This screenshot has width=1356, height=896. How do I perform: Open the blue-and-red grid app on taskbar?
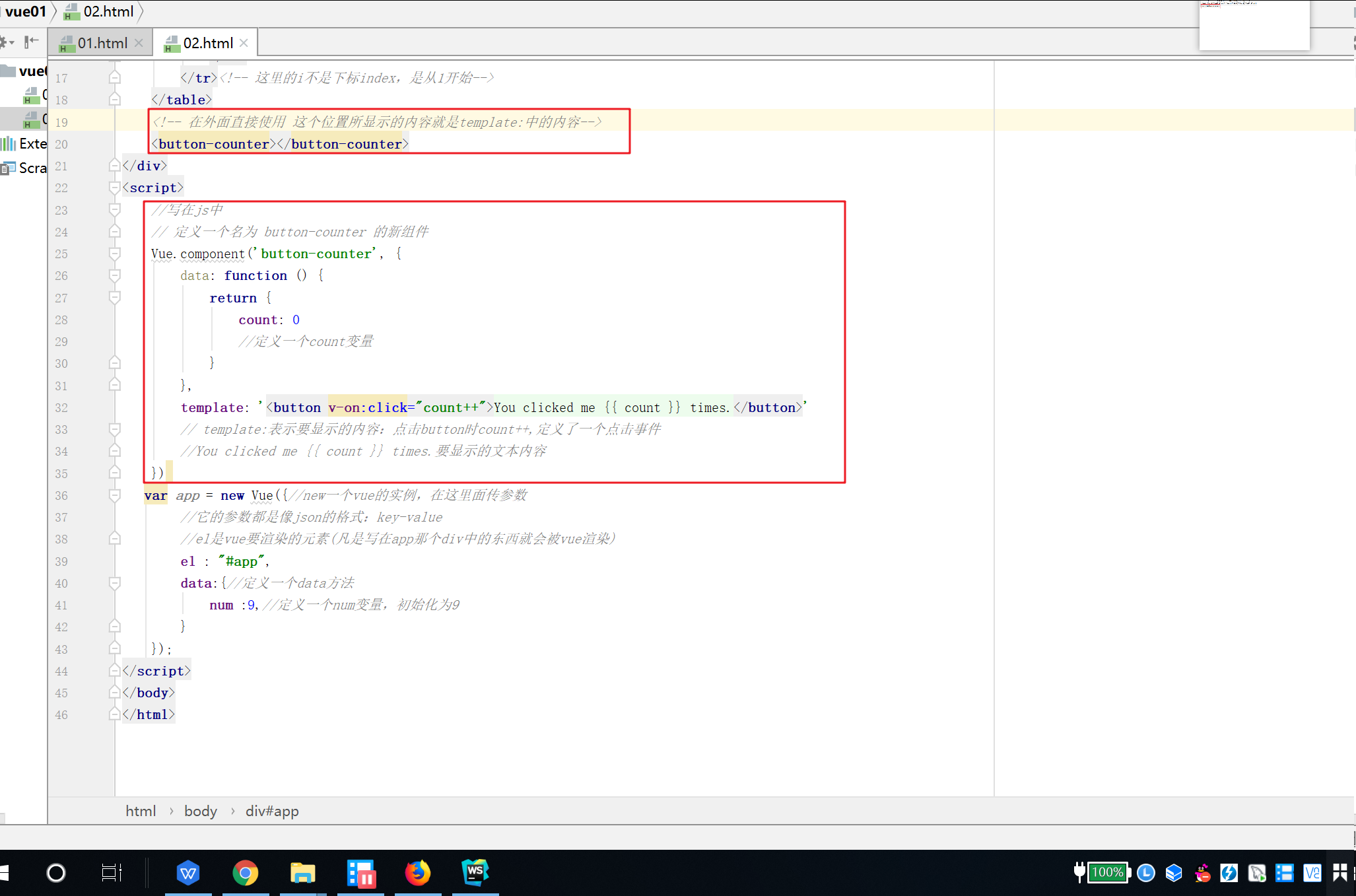360,873
